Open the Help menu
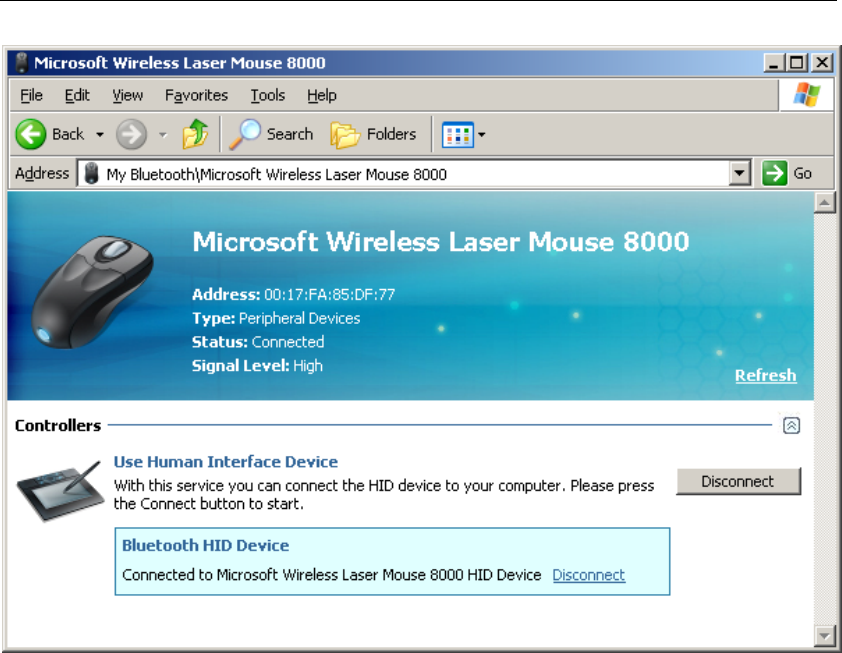The width and height of the screenshot is (842, 653). (322, 96)
